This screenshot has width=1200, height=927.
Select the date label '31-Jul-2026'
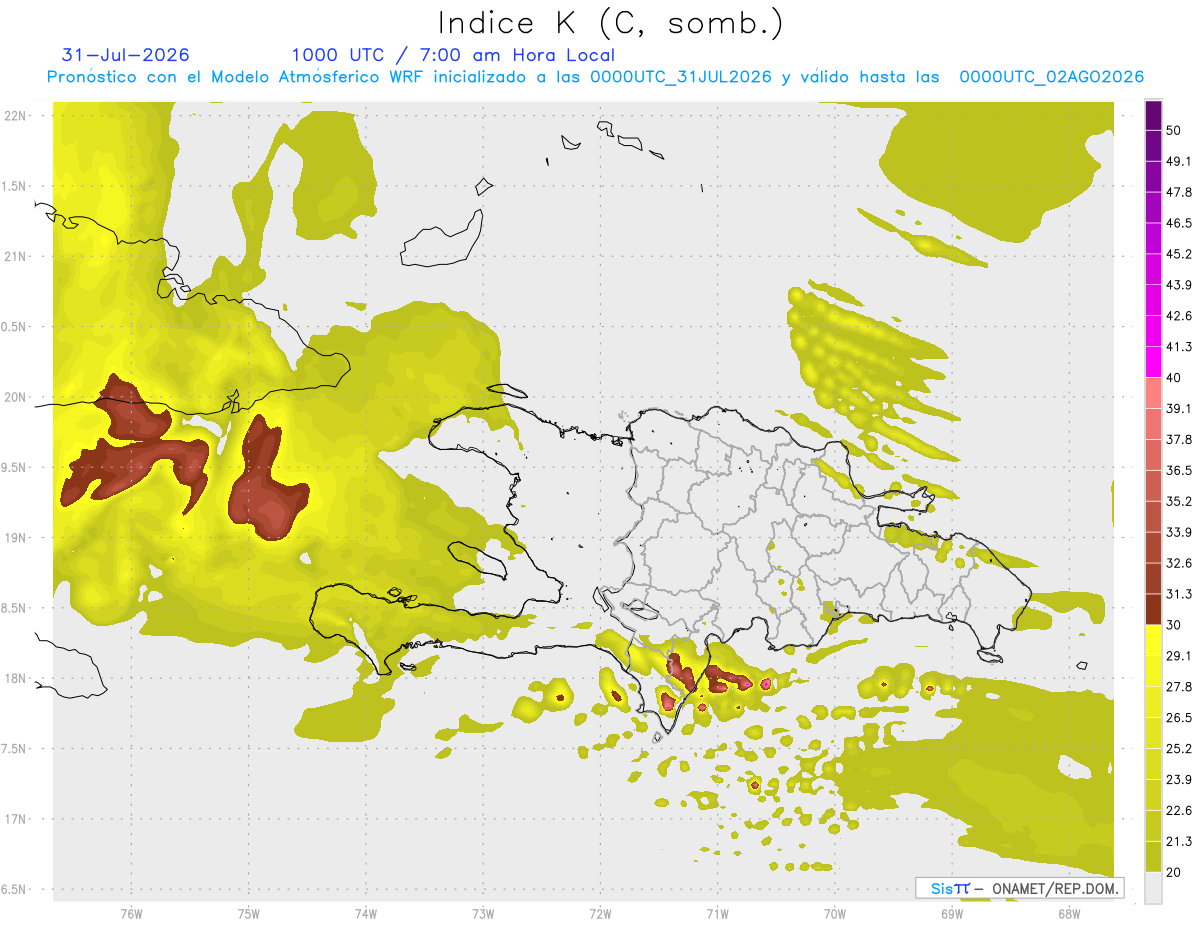pos(125,55)
